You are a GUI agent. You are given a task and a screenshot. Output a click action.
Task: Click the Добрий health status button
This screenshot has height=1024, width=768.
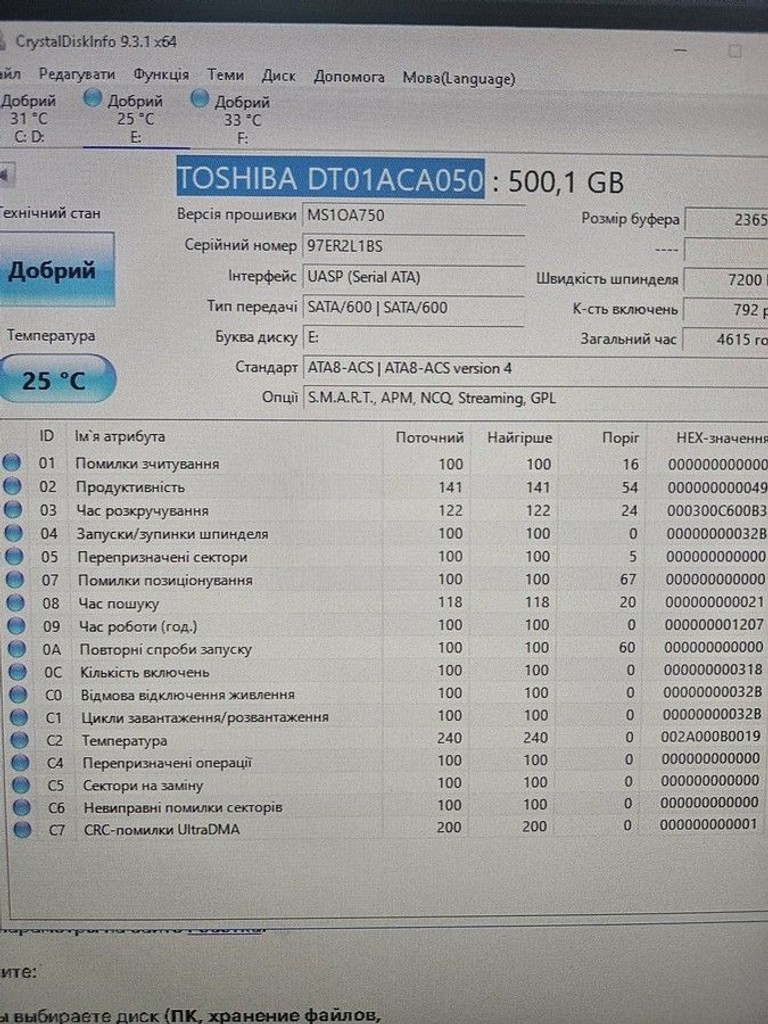[x=56, y=270]
